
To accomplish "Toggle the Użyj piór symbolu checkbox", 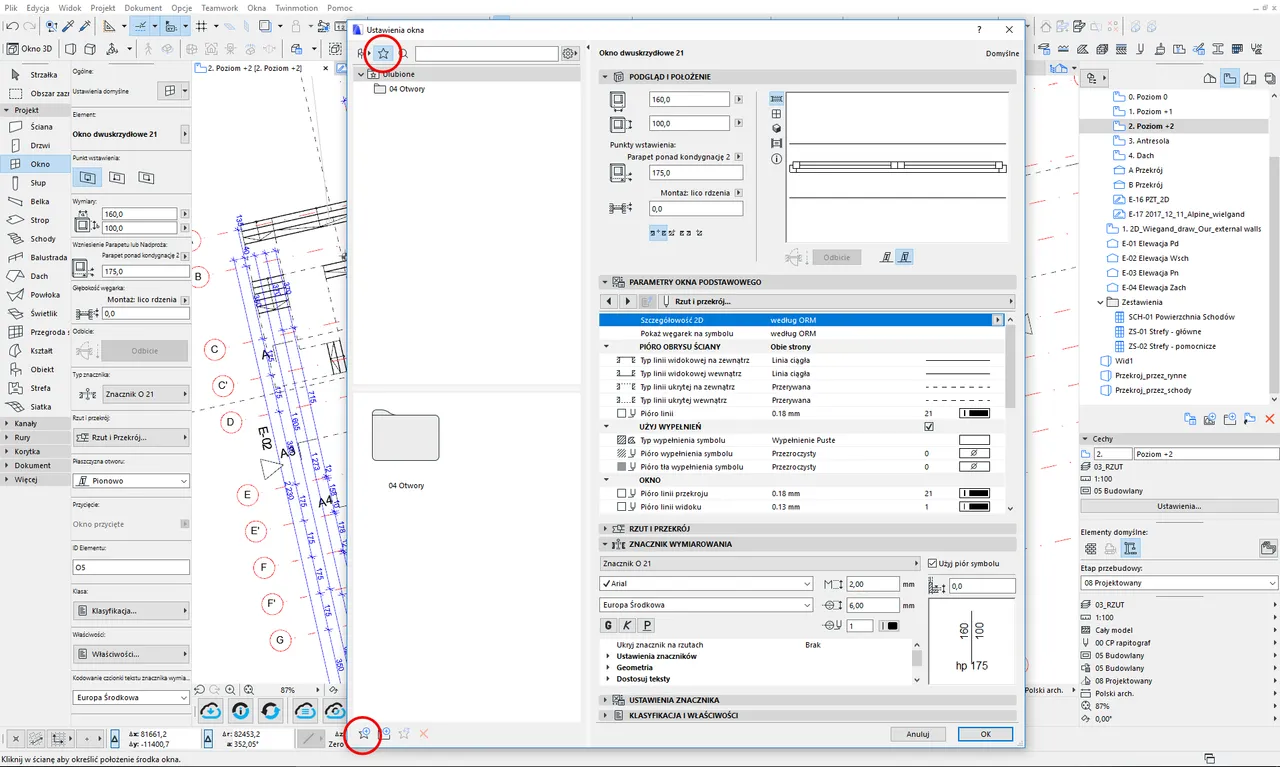I will coord(934,563).
